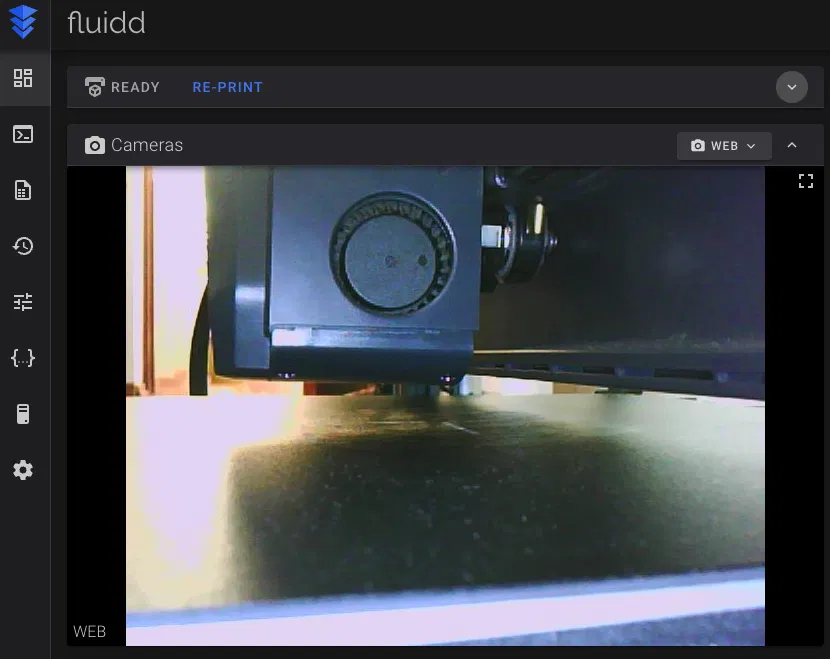Open the Console terminal icon
Viewport: 830px width, 659px height.
point(23,134)
